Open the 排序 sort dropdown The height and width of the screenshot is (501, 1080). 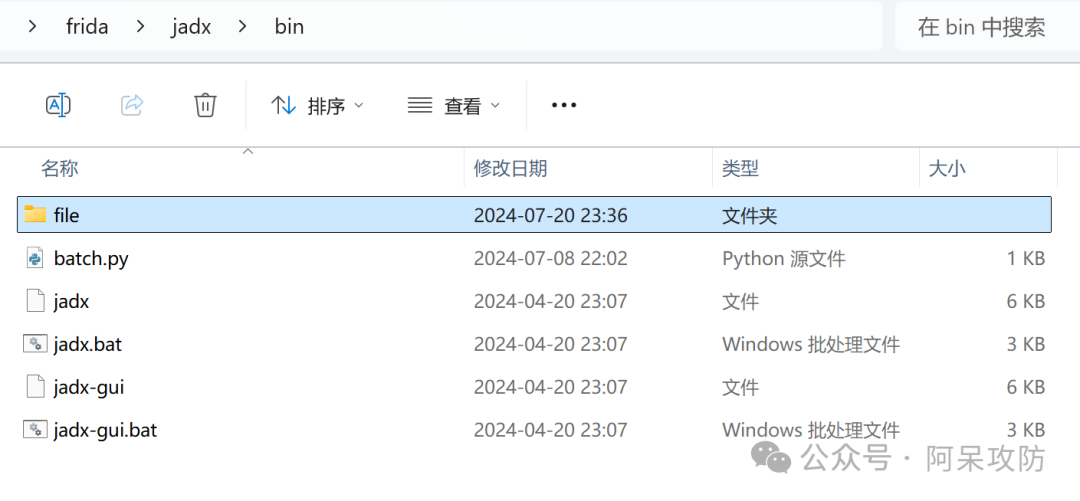317,105
